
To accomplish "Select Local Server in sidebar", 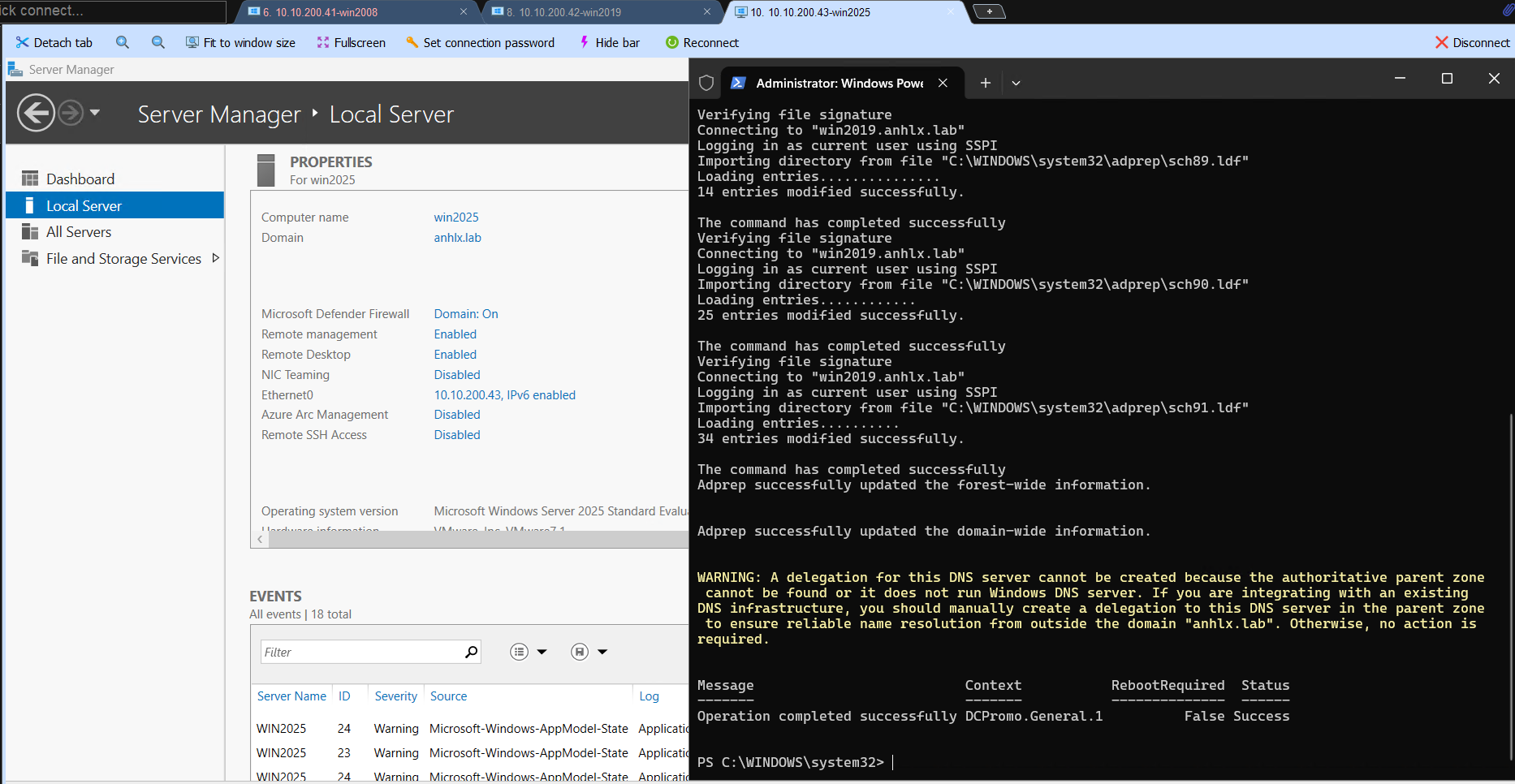I will 114,205.
